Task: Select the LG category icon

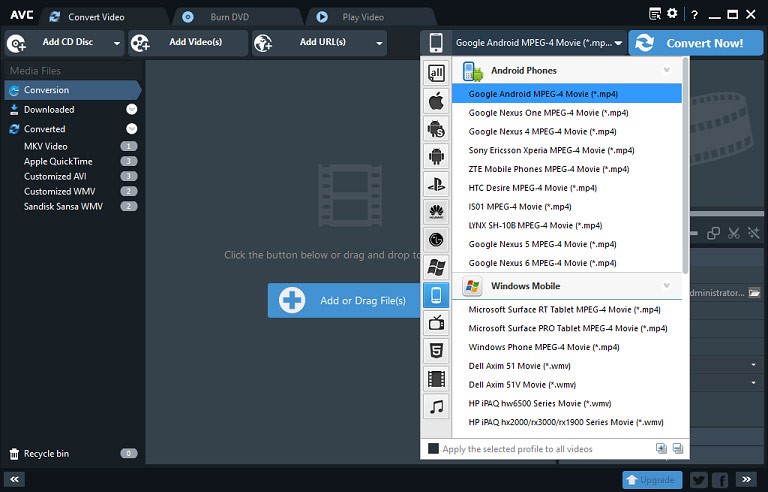Action: click(436, 240)
